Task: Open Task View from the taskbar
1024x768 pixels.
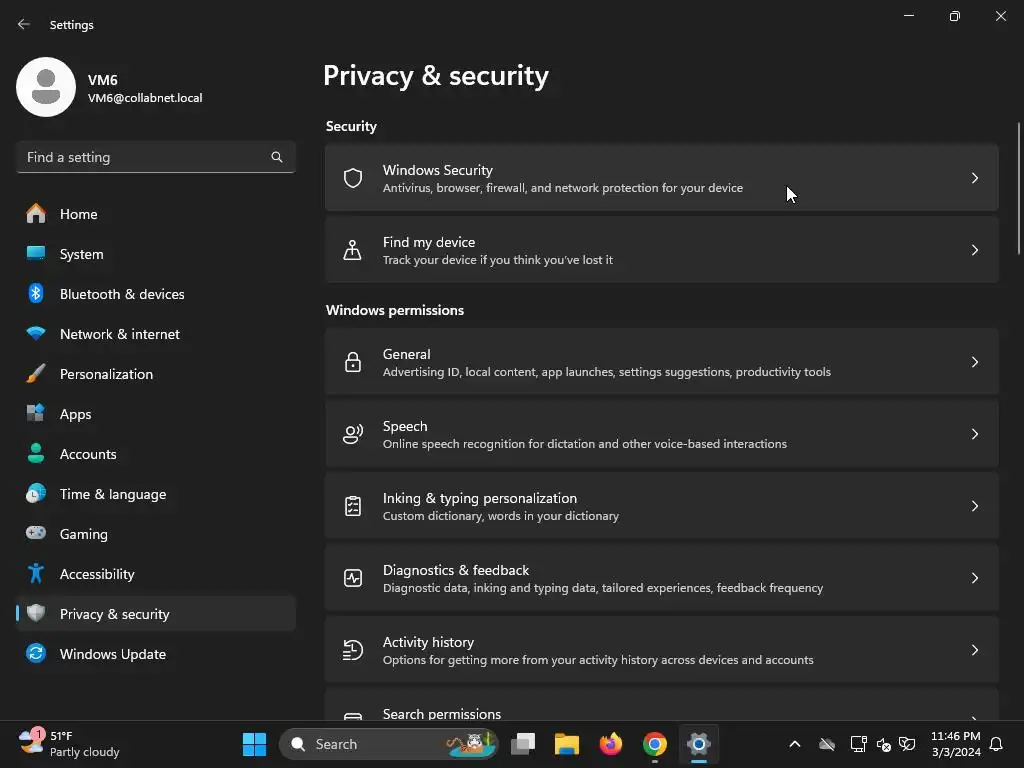Action: [522, 744]
